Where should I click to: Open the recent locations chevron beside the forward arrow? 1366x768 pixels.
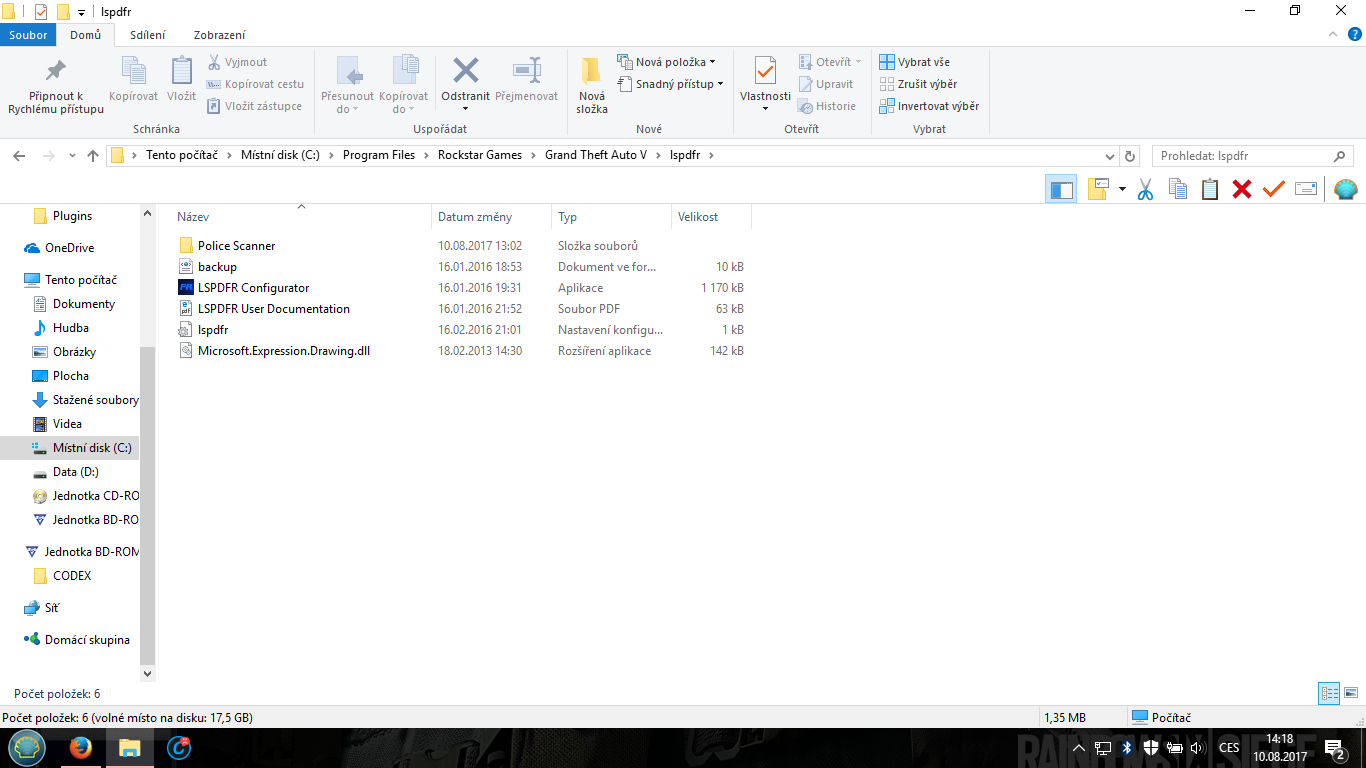pyautogui.click(x=72, y=156)
